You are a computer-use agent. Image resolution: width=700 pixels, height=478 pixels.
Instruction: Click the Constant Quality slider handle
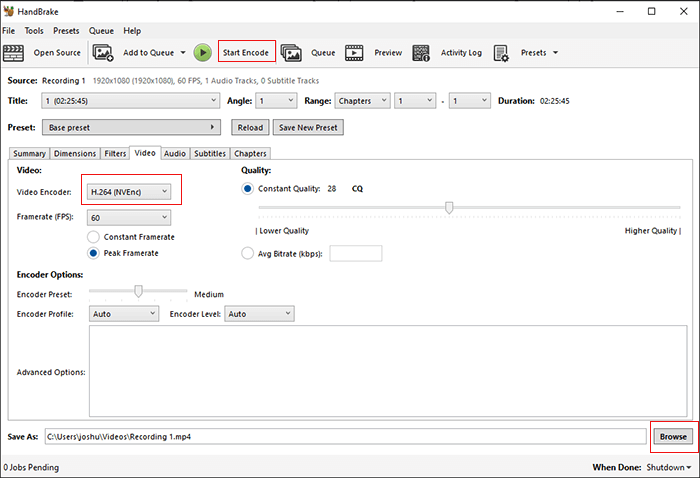click(x=449, y=208)
